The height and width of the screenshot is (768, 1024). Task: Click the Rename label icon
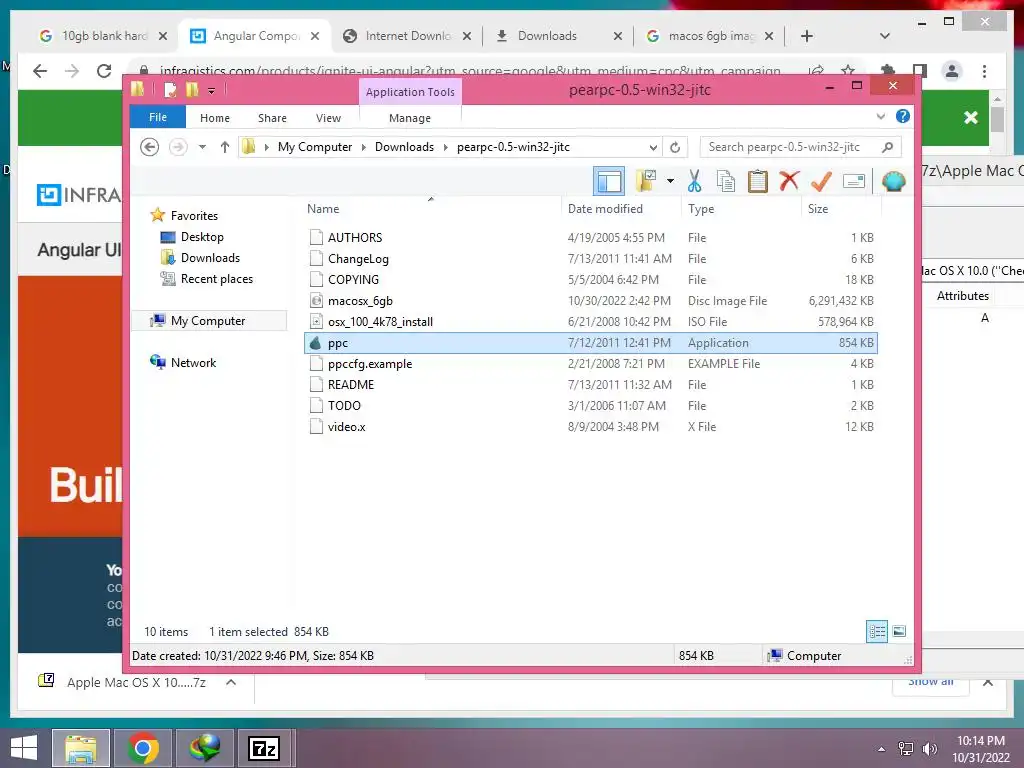(x=854, y=181)
